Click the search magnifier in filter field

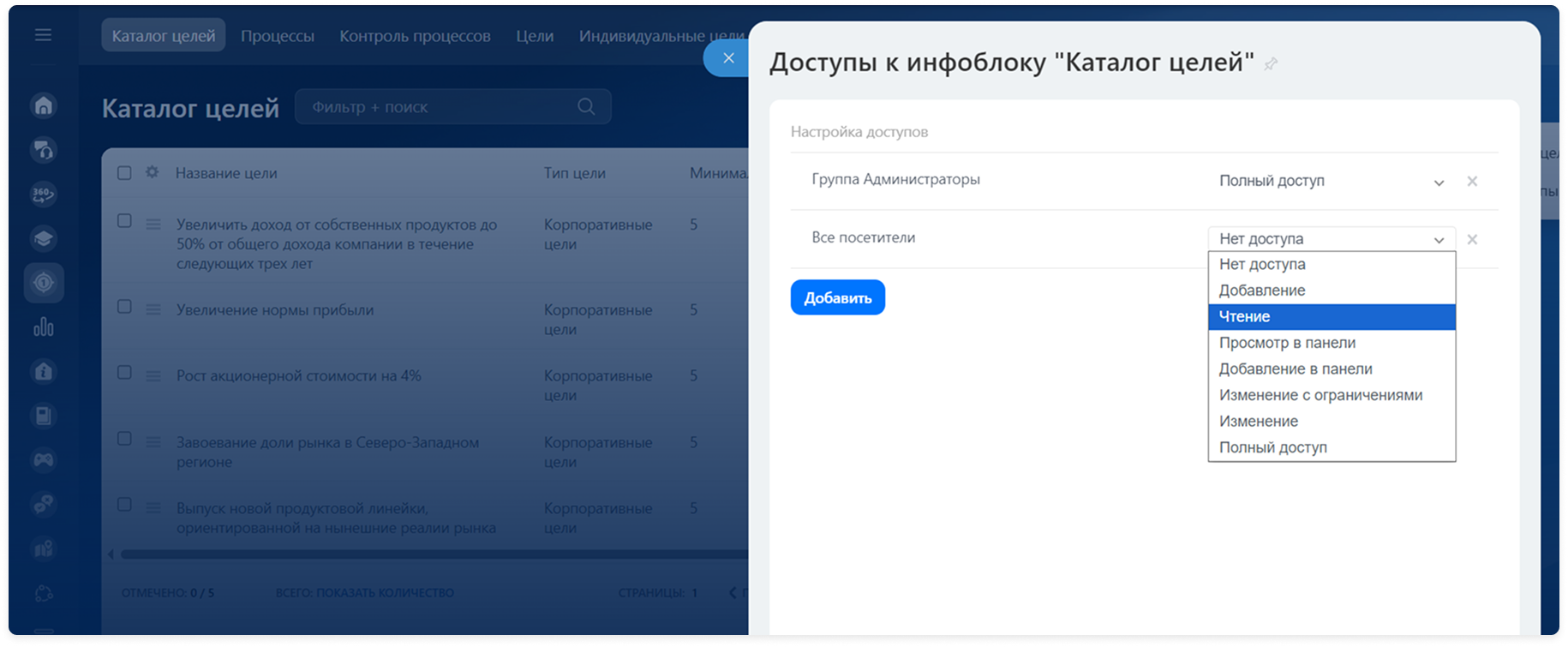point(586,107)
